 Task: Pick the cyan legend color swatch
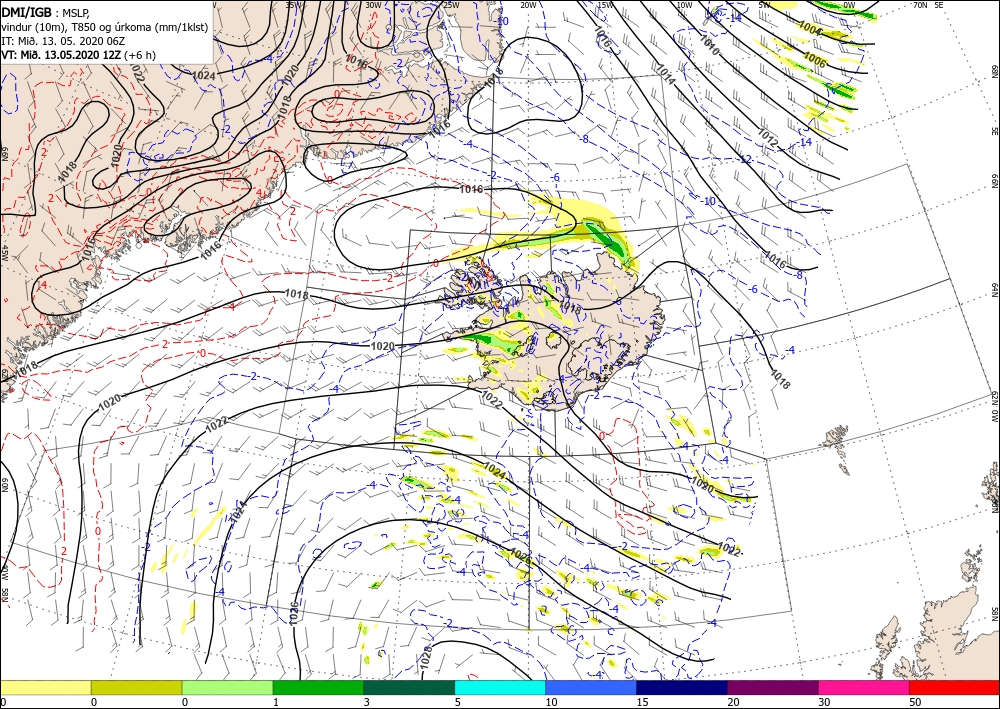pos(500,687)
